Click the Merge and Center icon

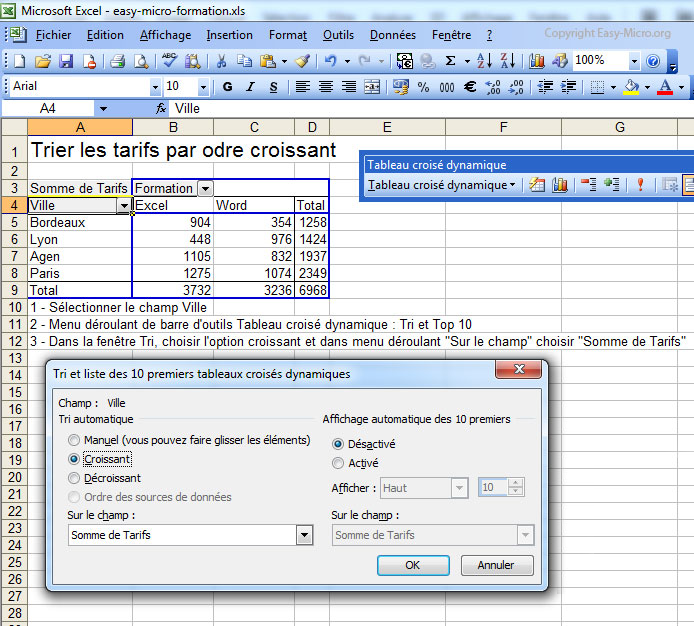click(x=372, y=87)
